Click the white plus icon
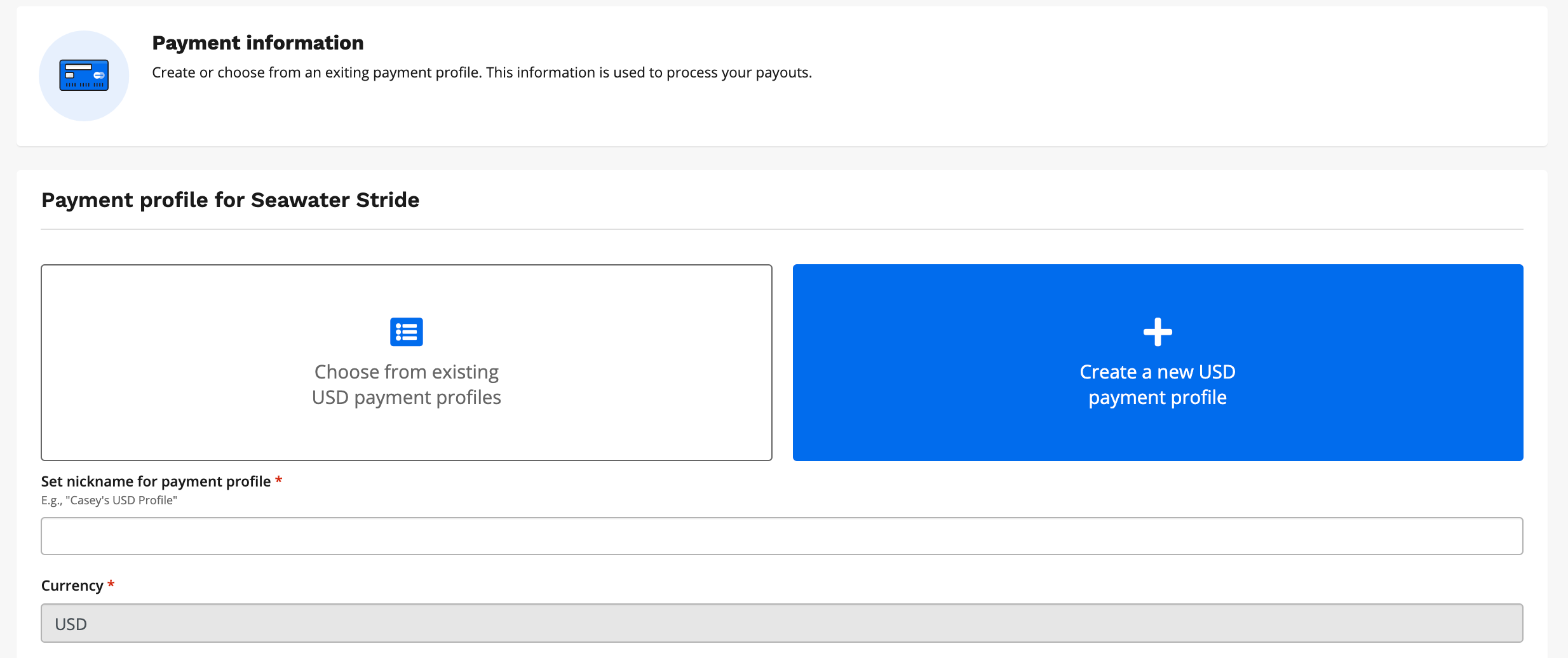Image resolution: width=1568 pixels, height=658 pixels. 1158,332
